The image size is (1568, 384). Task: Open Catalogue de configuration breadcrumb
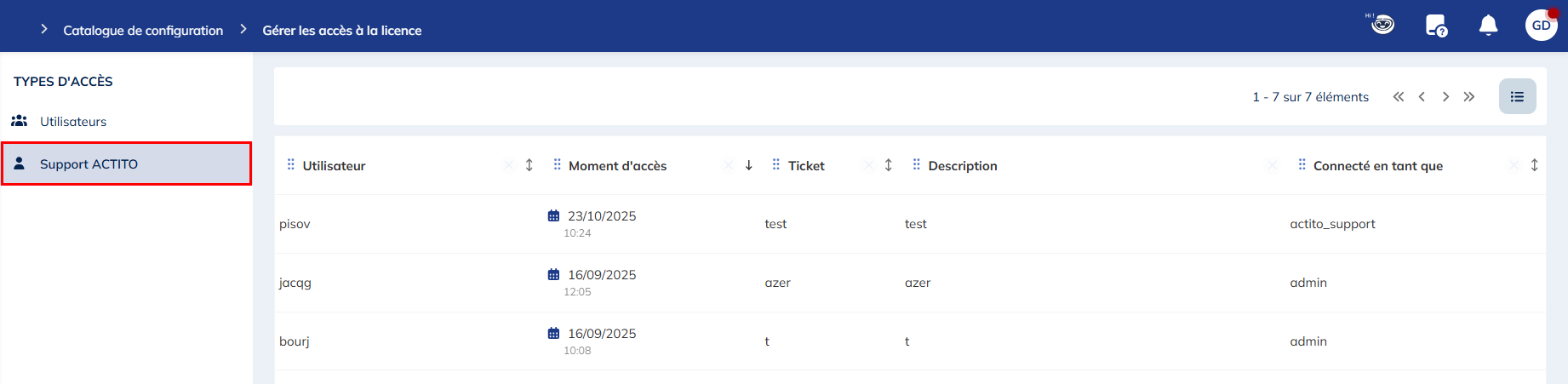coord(143,31)
